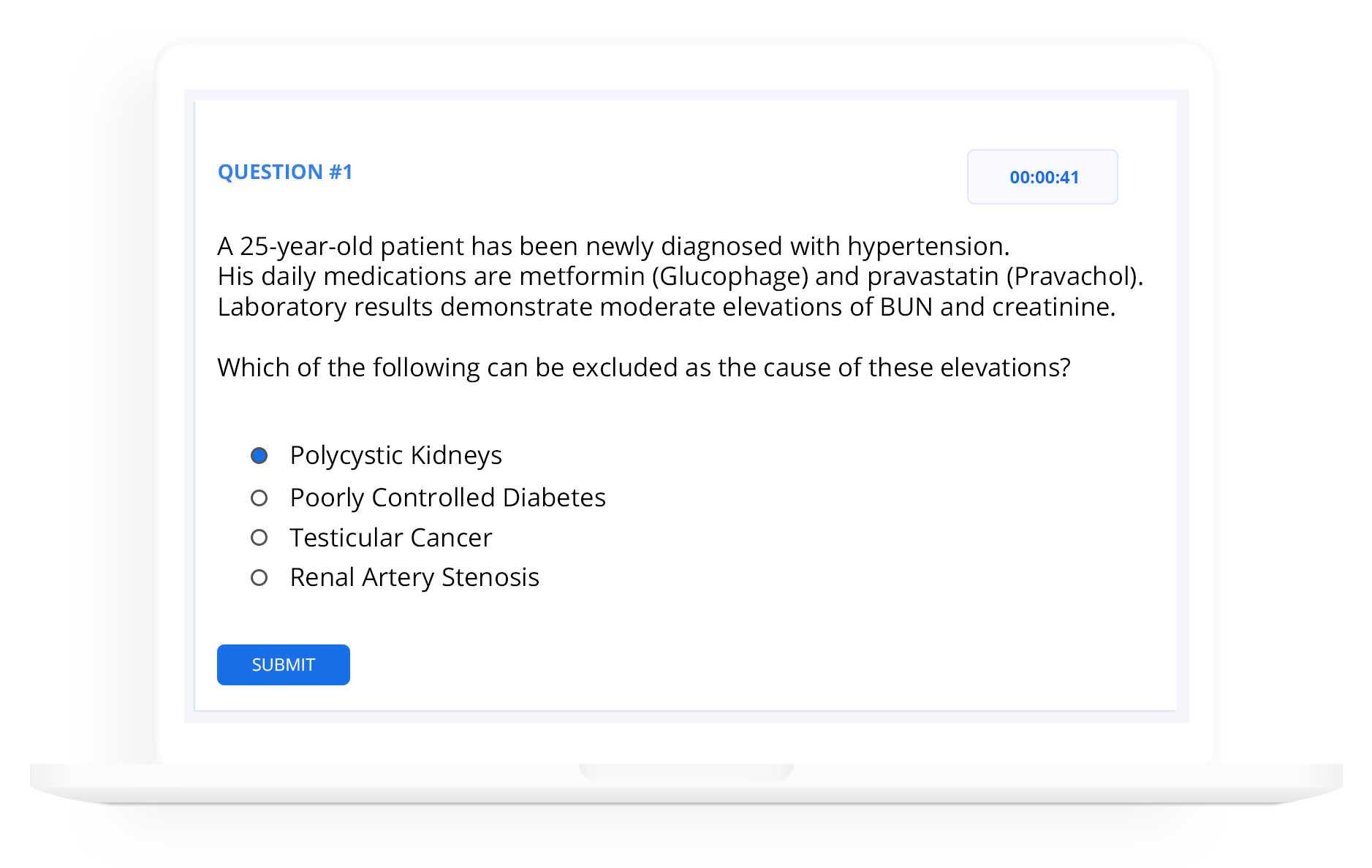Click the laptop lid notch below the screen
This screenshot has height=868, width=1372.
(686, 772)
